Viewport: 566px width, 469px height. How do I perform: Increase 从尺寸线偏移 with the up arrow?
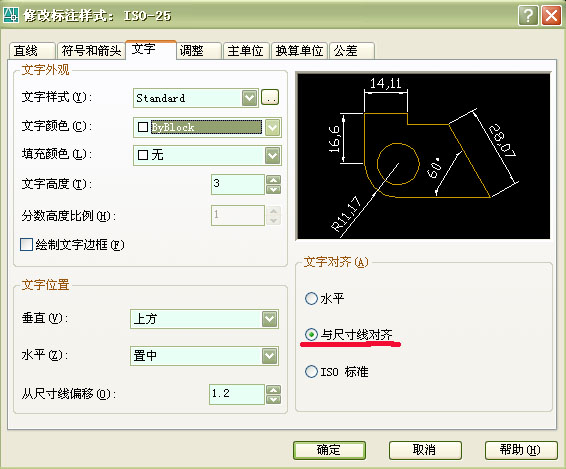coord(273,390)
